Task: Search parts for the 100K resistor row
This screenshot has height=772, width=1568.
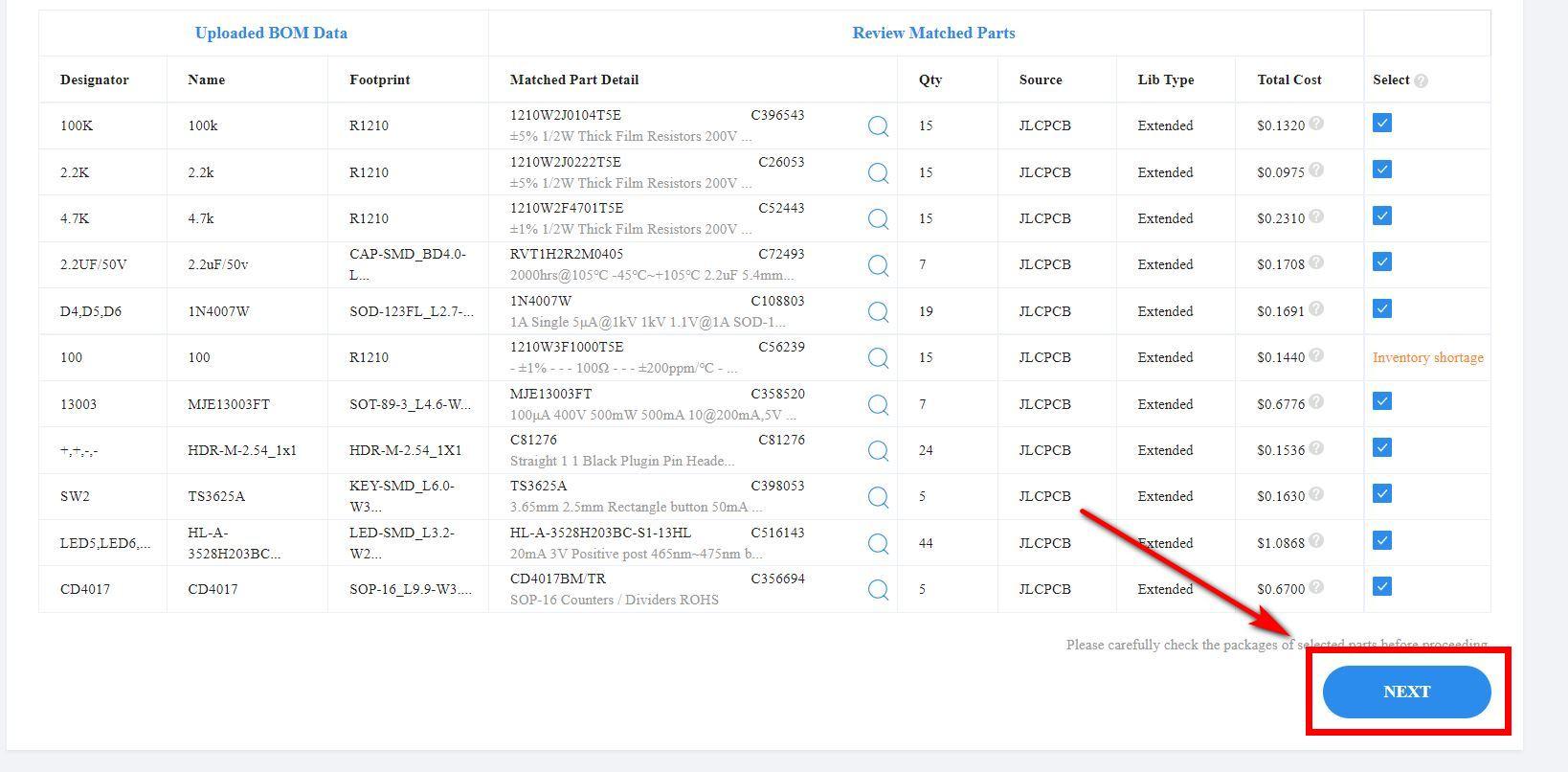Action: 878,126
